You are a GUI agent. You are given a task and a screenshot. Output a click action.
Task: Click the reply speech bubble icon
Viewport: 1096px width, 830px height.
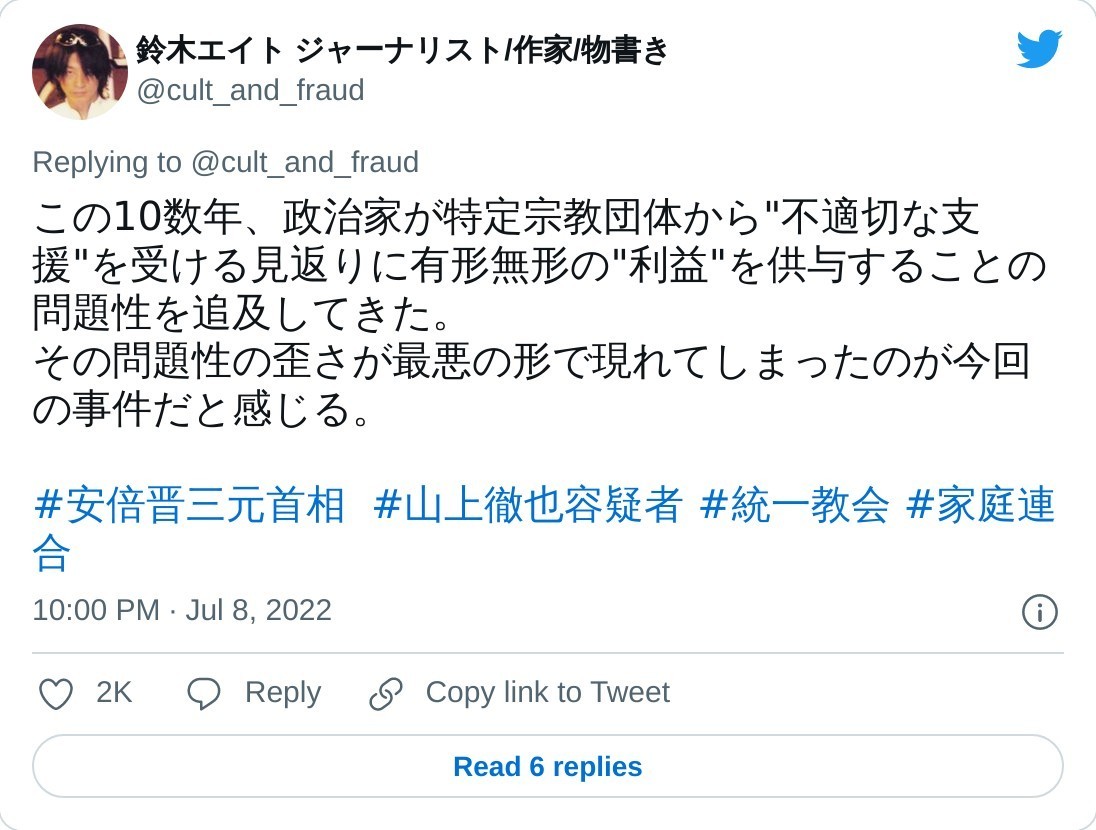(204, 693)
